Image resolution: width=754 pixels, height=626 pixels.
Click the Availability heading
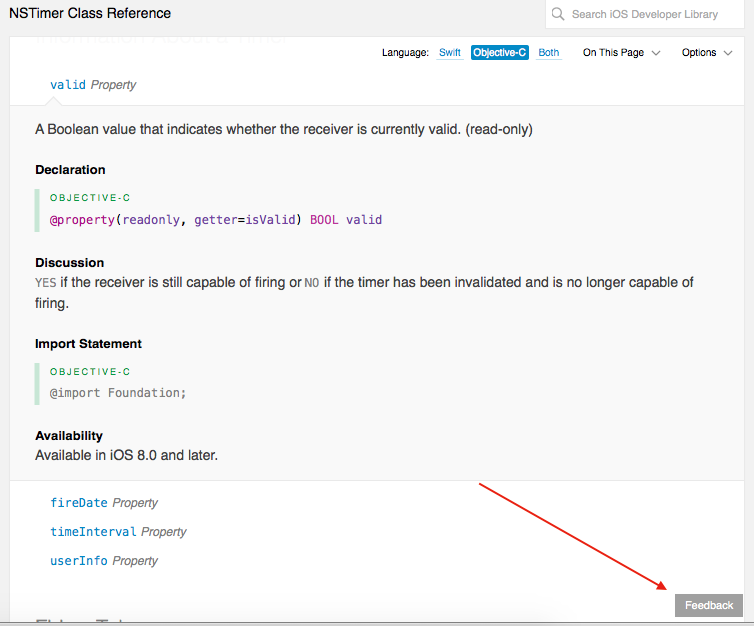pos(69,436)
